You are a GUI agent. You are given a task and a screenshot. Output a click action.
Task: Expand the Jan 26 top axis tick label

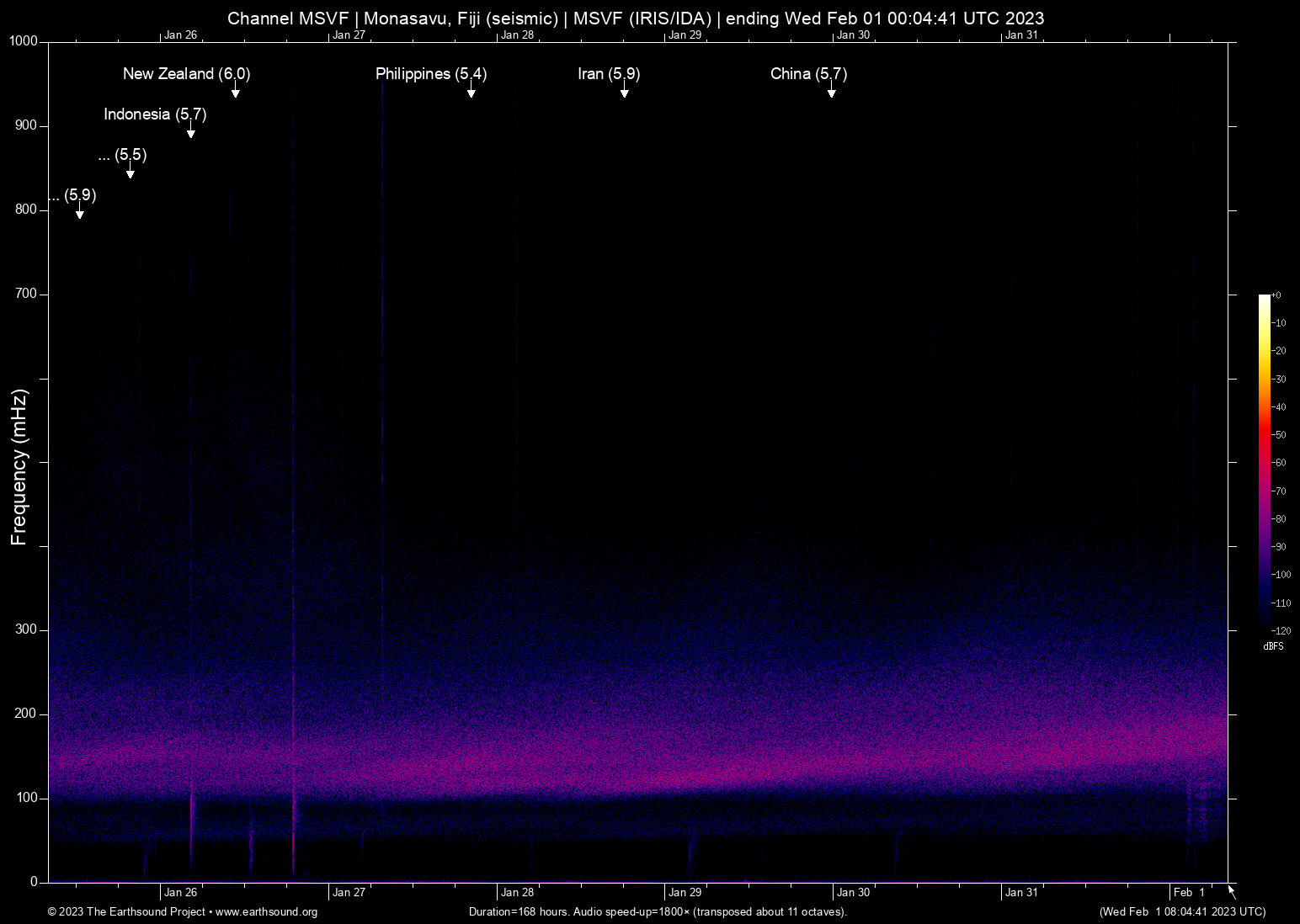pyautogui.click(x=182, y=35)
